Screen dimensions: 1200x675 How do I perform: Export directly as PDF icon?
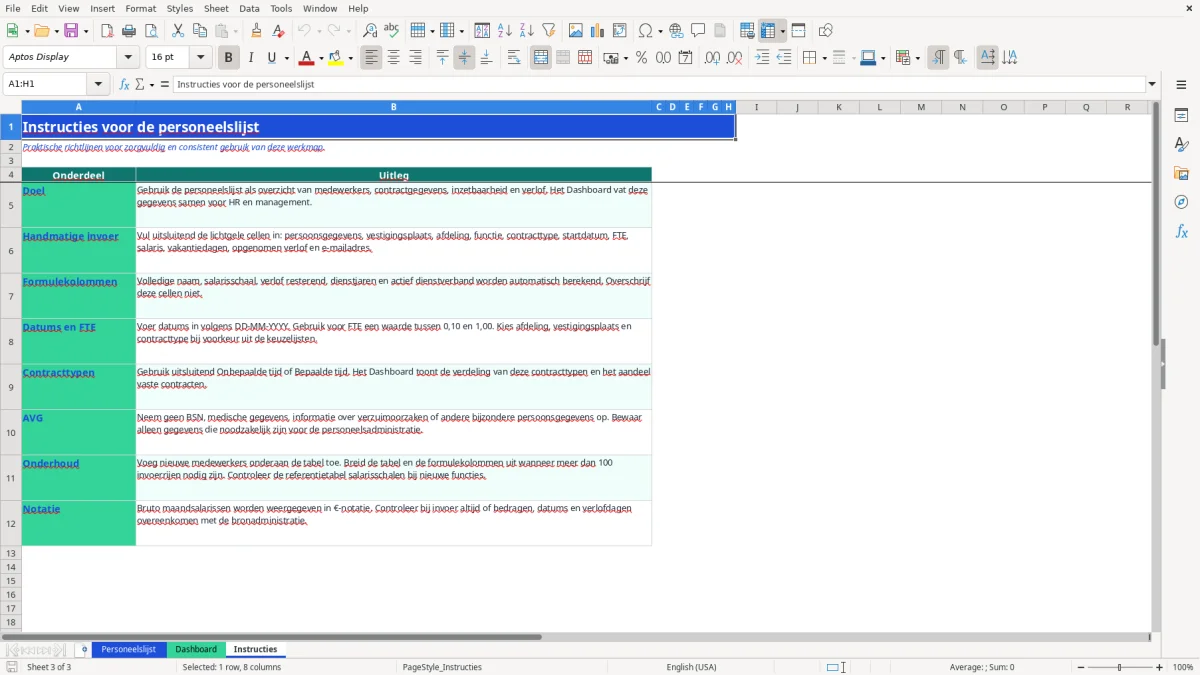click(107, 31)
